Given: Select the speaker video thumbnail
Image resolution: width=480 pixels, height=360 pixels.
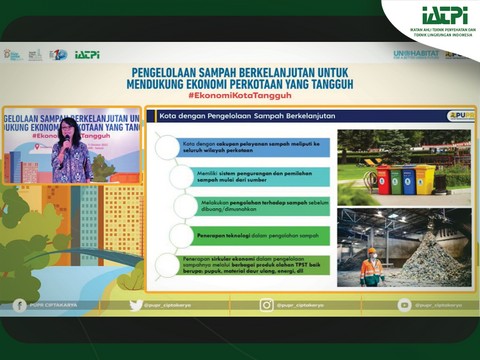Looking at the screenshot, I should (72, 145).
